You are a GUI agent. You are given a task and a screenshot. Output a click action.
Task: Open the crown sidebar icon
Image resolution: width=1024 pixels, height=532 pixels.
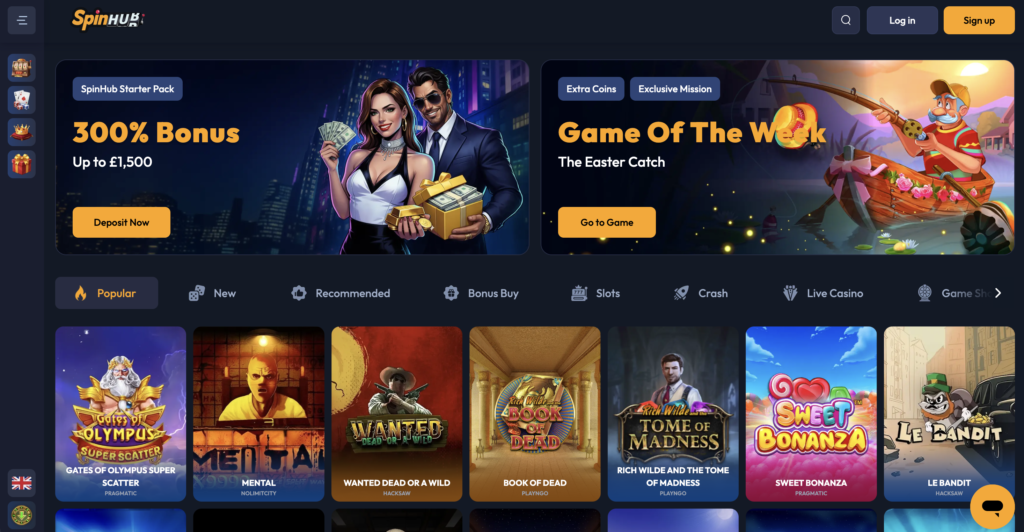pyautogui.click(x=22, y=132)
